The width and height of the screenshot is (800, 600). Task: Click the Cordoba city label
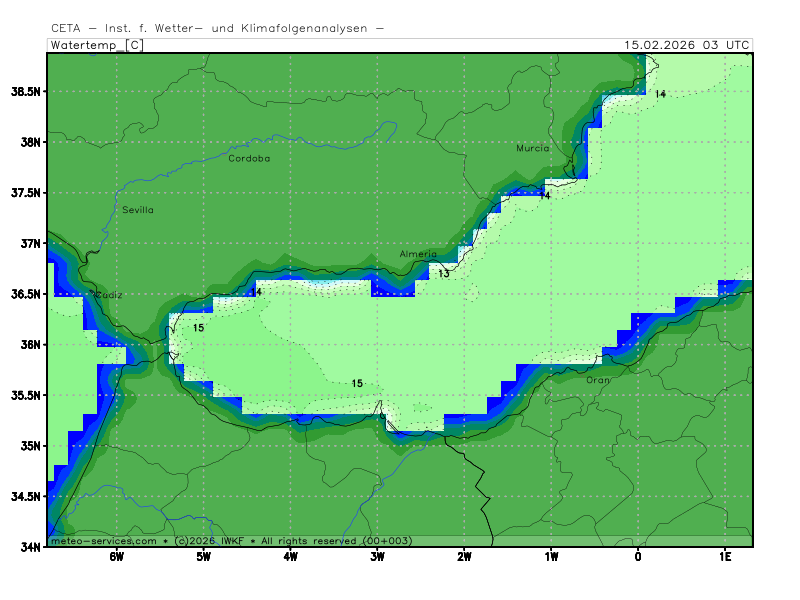point(249,158)
